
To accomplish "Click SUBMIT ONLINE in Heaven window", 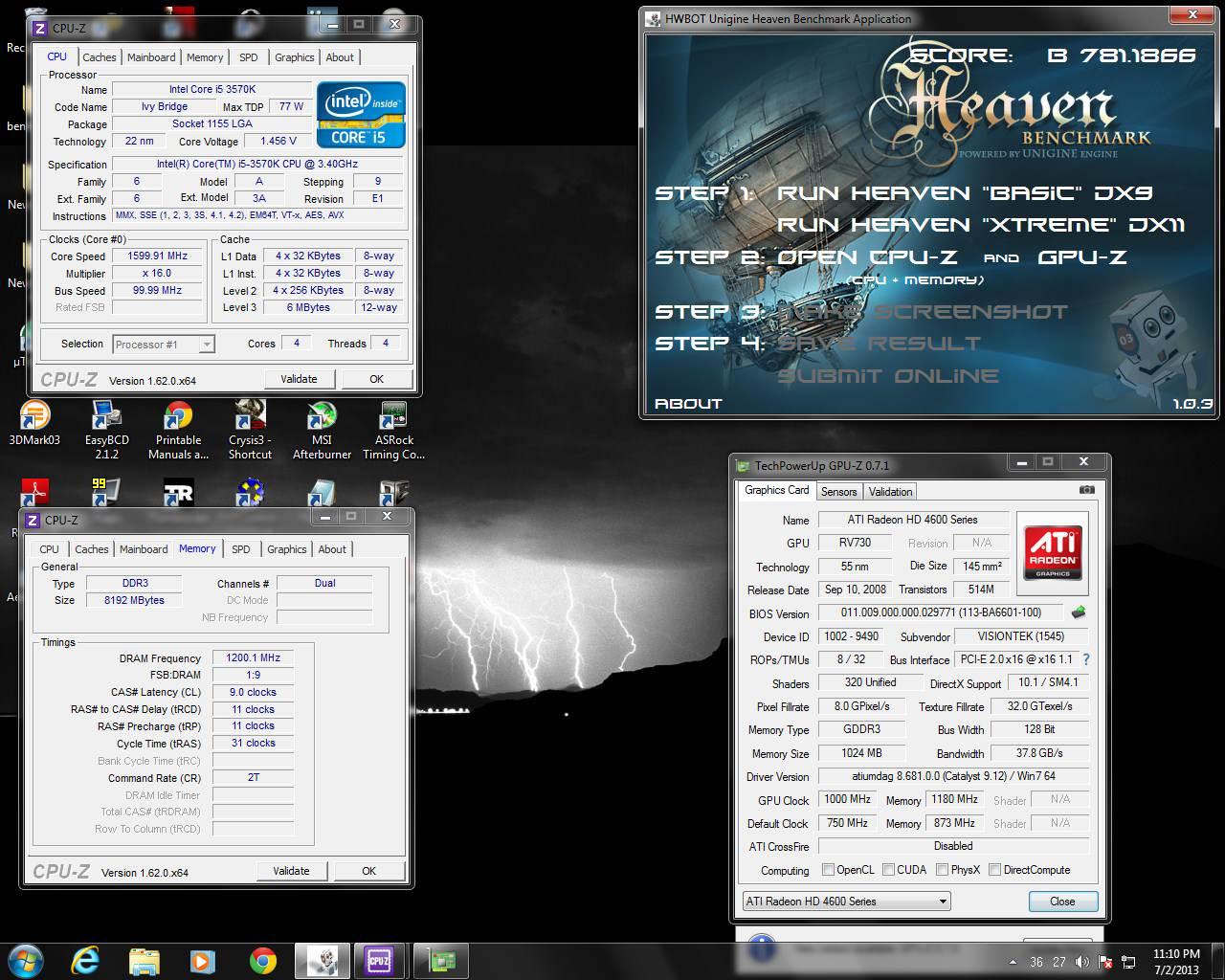I will pyautogui.click(x=888, y=376).
